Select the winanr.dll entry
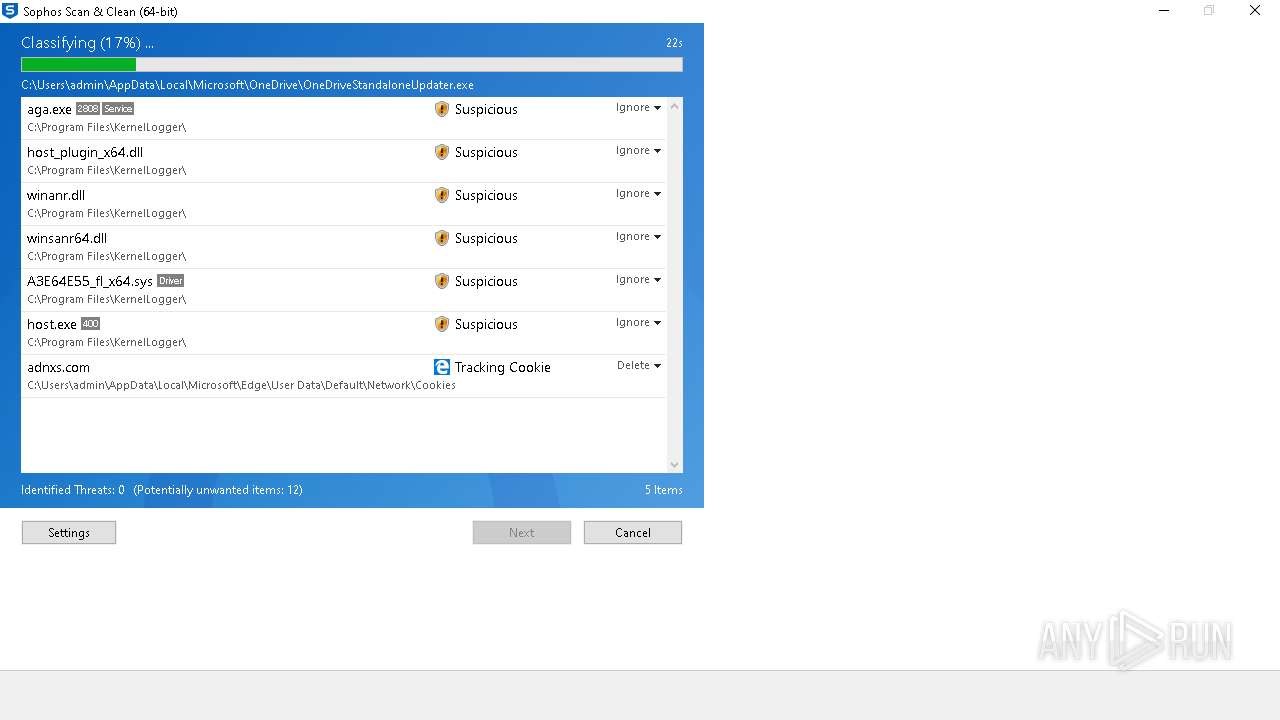Viewport: 1280px width, 720px height. pyautogui.click(x=344, y=204)
